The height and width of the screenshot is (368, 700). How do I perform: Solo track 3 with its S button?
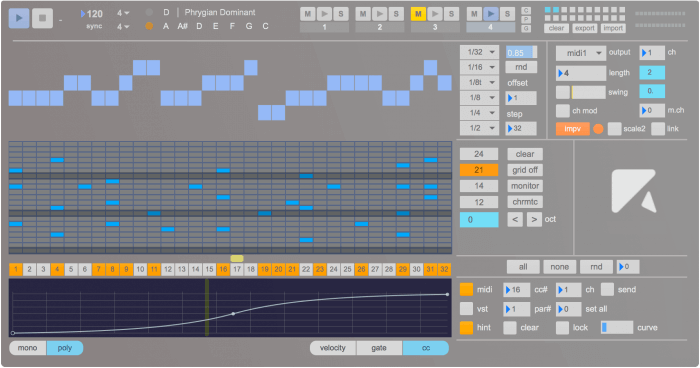451,14
